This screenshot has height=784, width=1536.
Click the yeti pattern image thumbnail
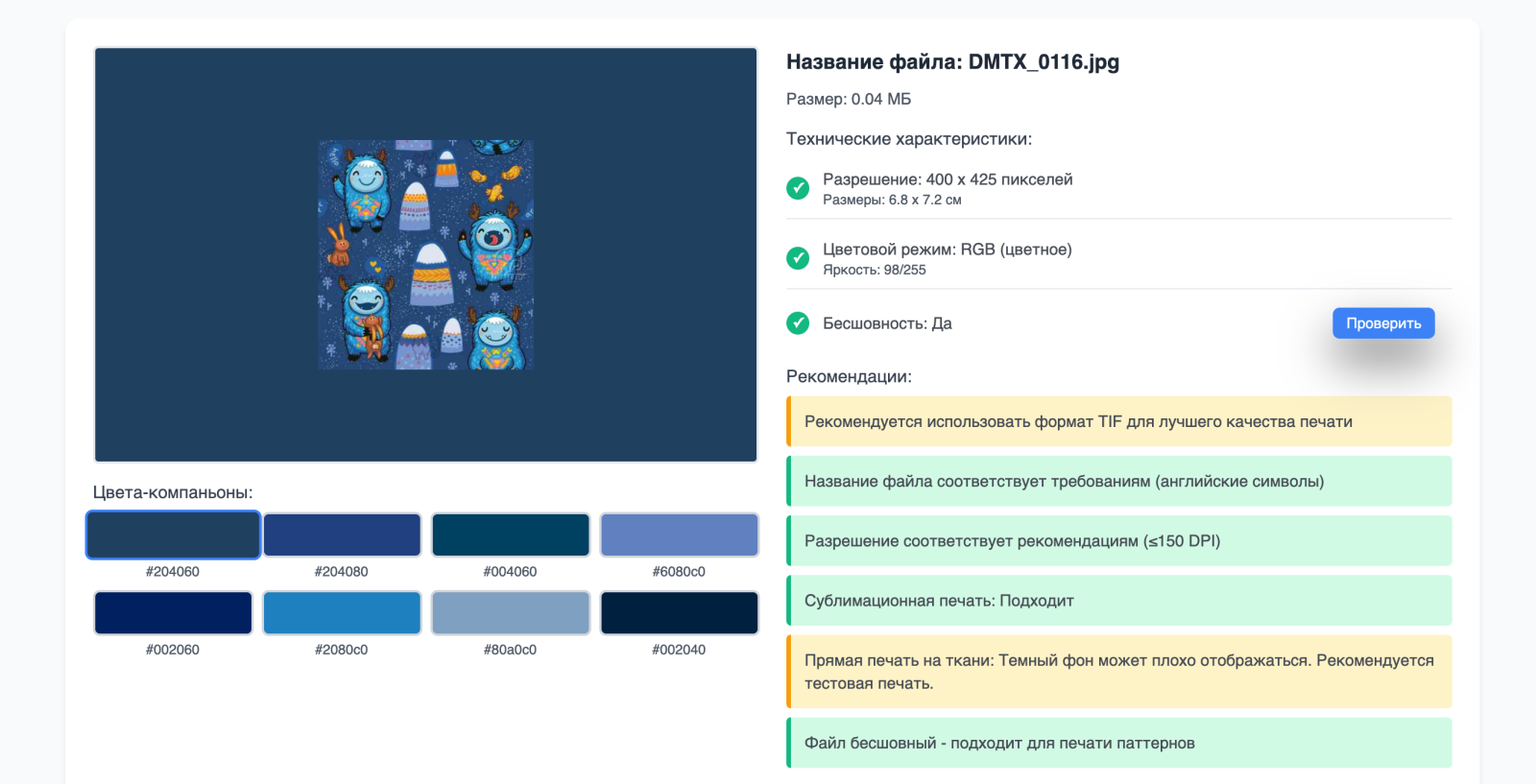coord(425,255)
